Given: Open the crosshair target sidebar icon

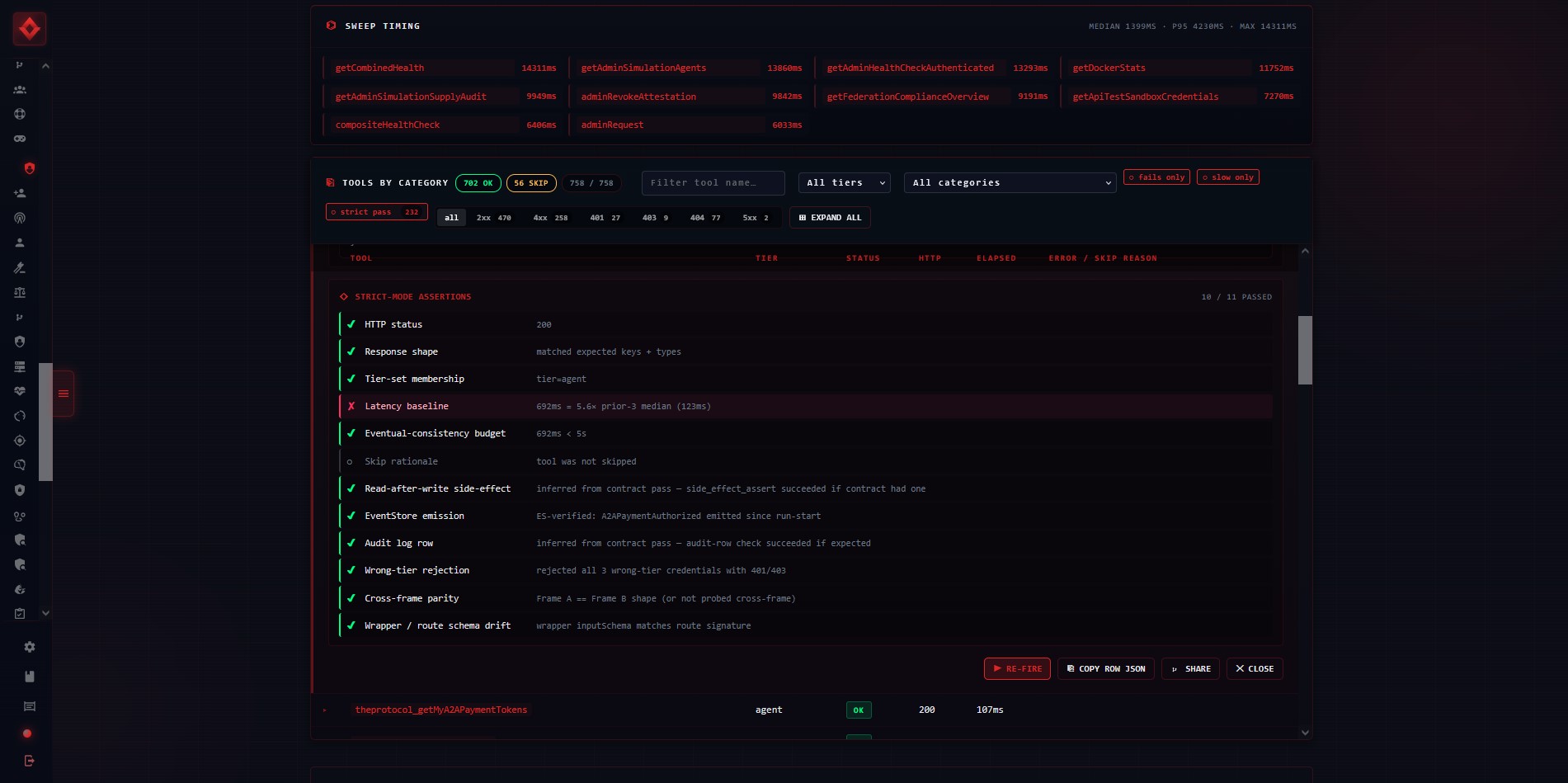Looking at the screenshot, I should tap(20, 441).
